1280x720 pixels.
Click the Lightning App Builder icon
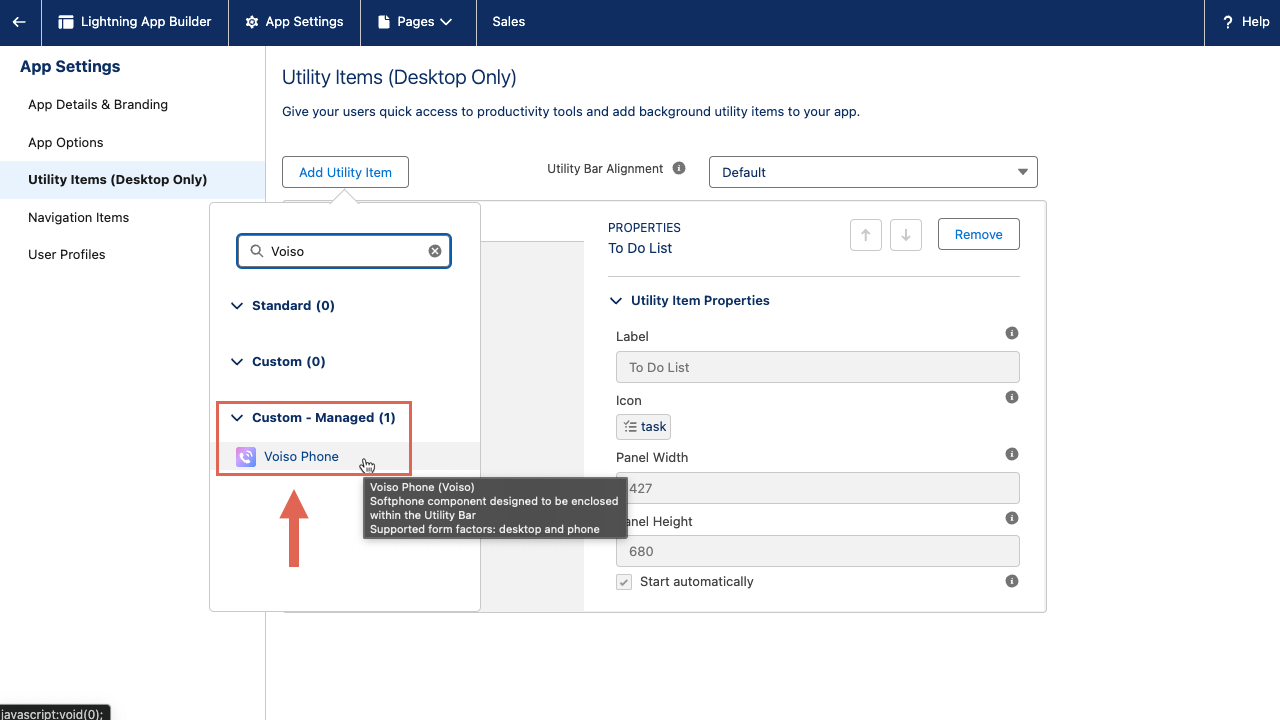pyautogui.click(x=66, y=22)
